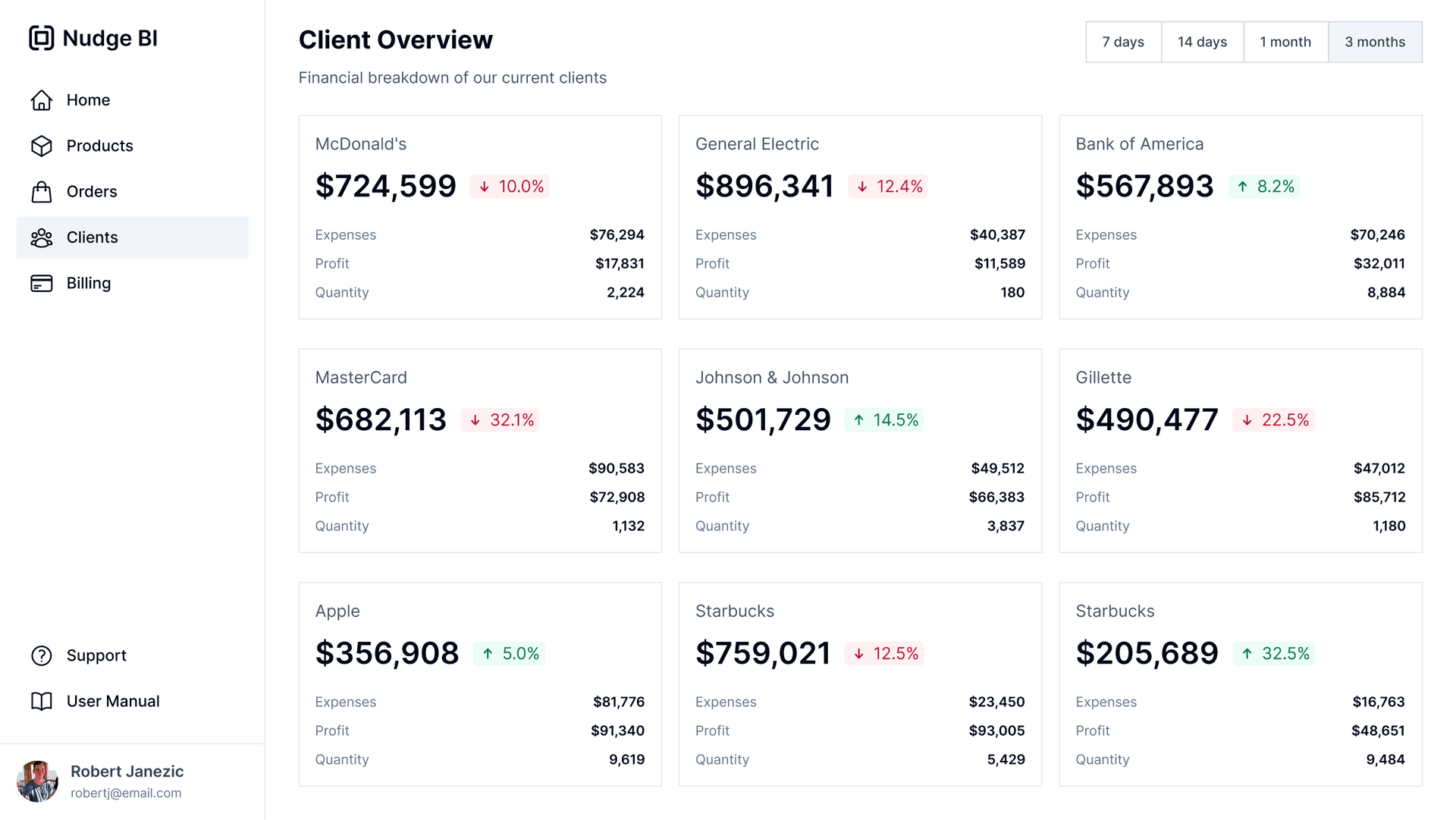
Task: Select the Home icon in sidebar
Action: tap(42, 99)
